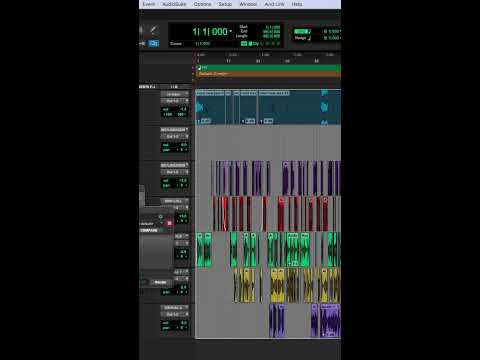The image size is (480, 360).
Task: Click the Dly indicator in the counter
Action: tap(254, 43)
